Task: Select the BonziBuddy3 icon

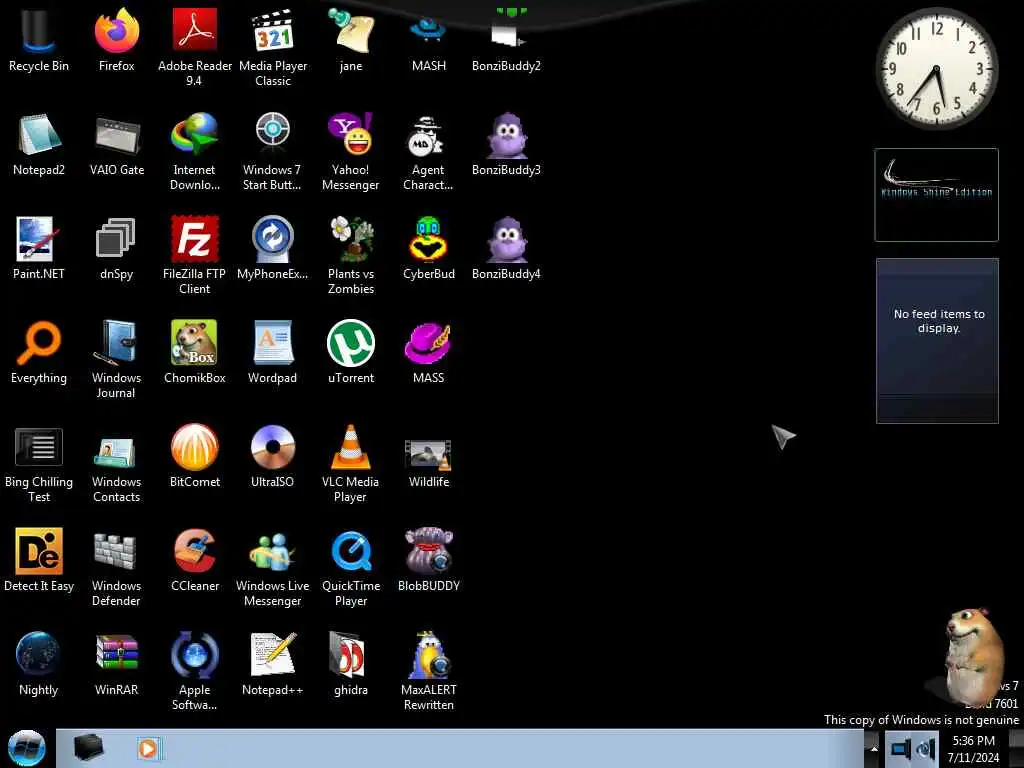Action: 506,144
